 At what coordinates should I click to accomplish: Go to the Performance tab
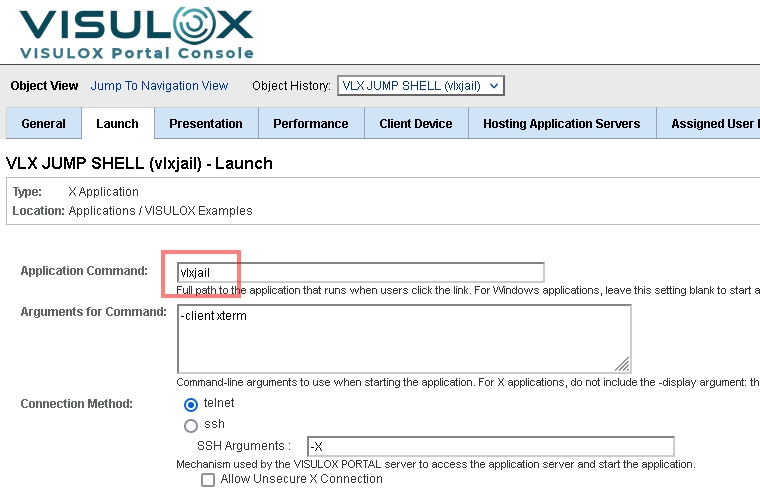pos(310,124)
